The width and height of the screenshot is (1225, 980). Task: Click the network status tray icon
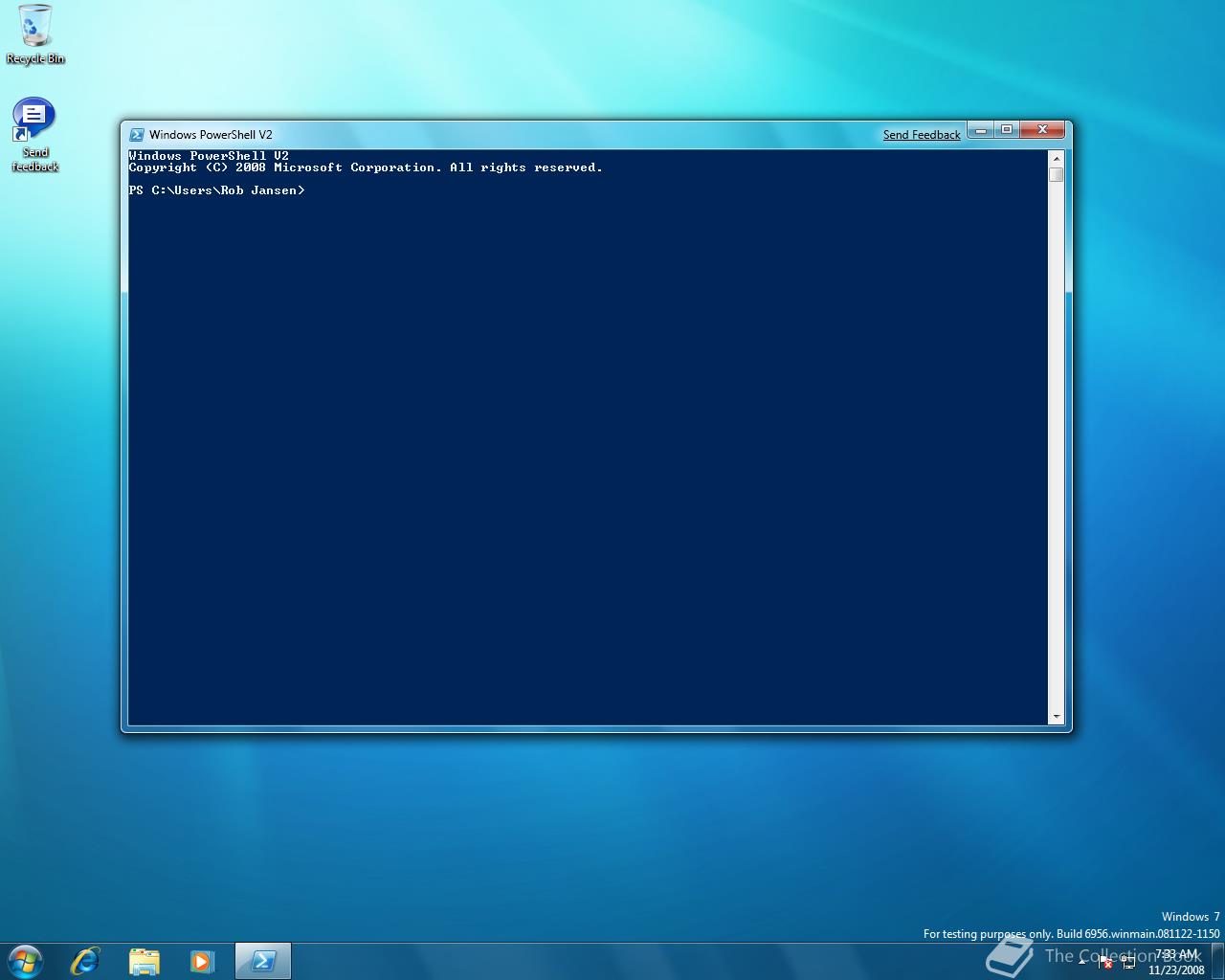click(1129, 962)
